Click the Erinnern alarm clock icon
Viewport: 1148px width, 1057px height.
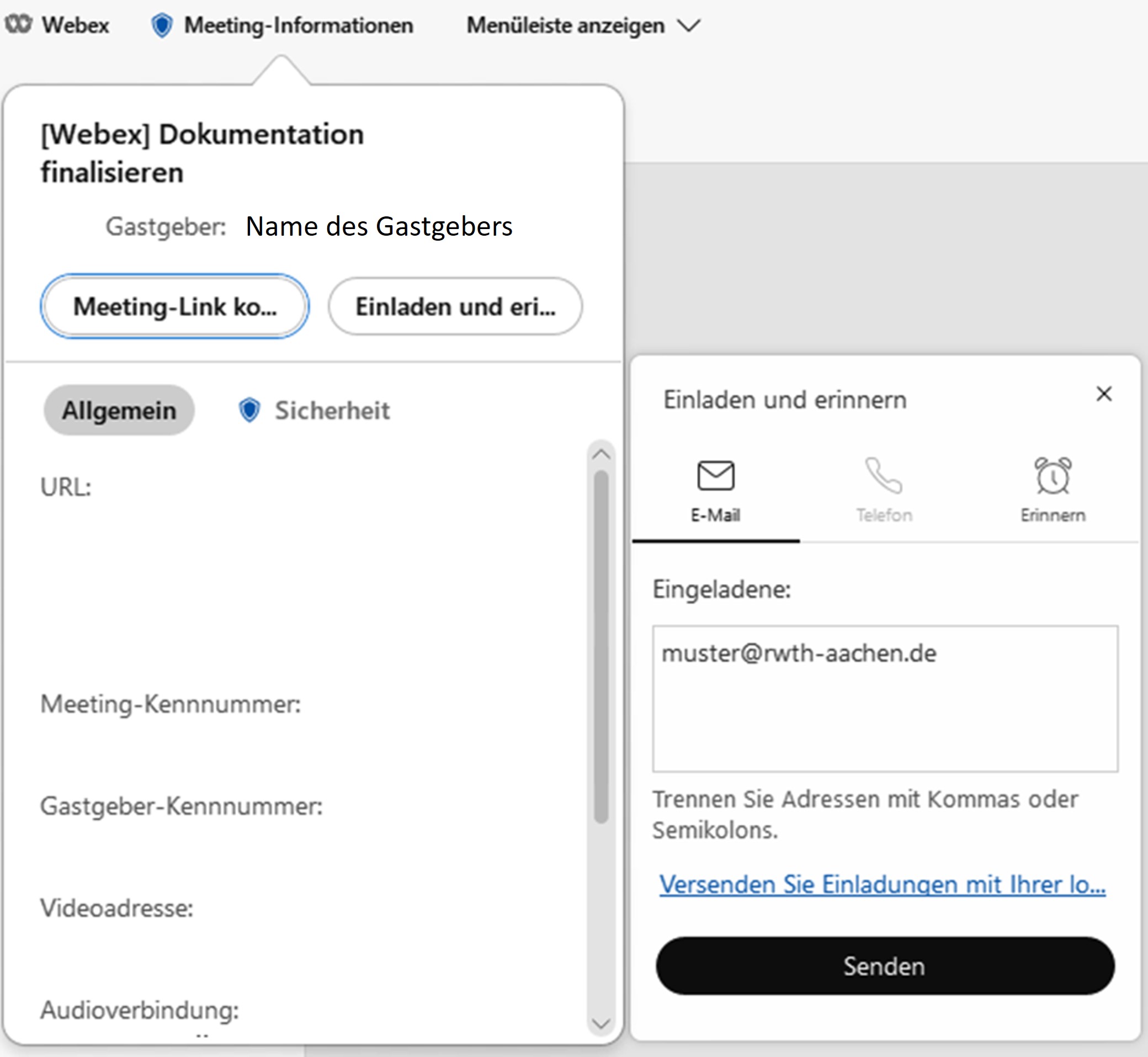pyautogui.click(x=1053, y=475)
